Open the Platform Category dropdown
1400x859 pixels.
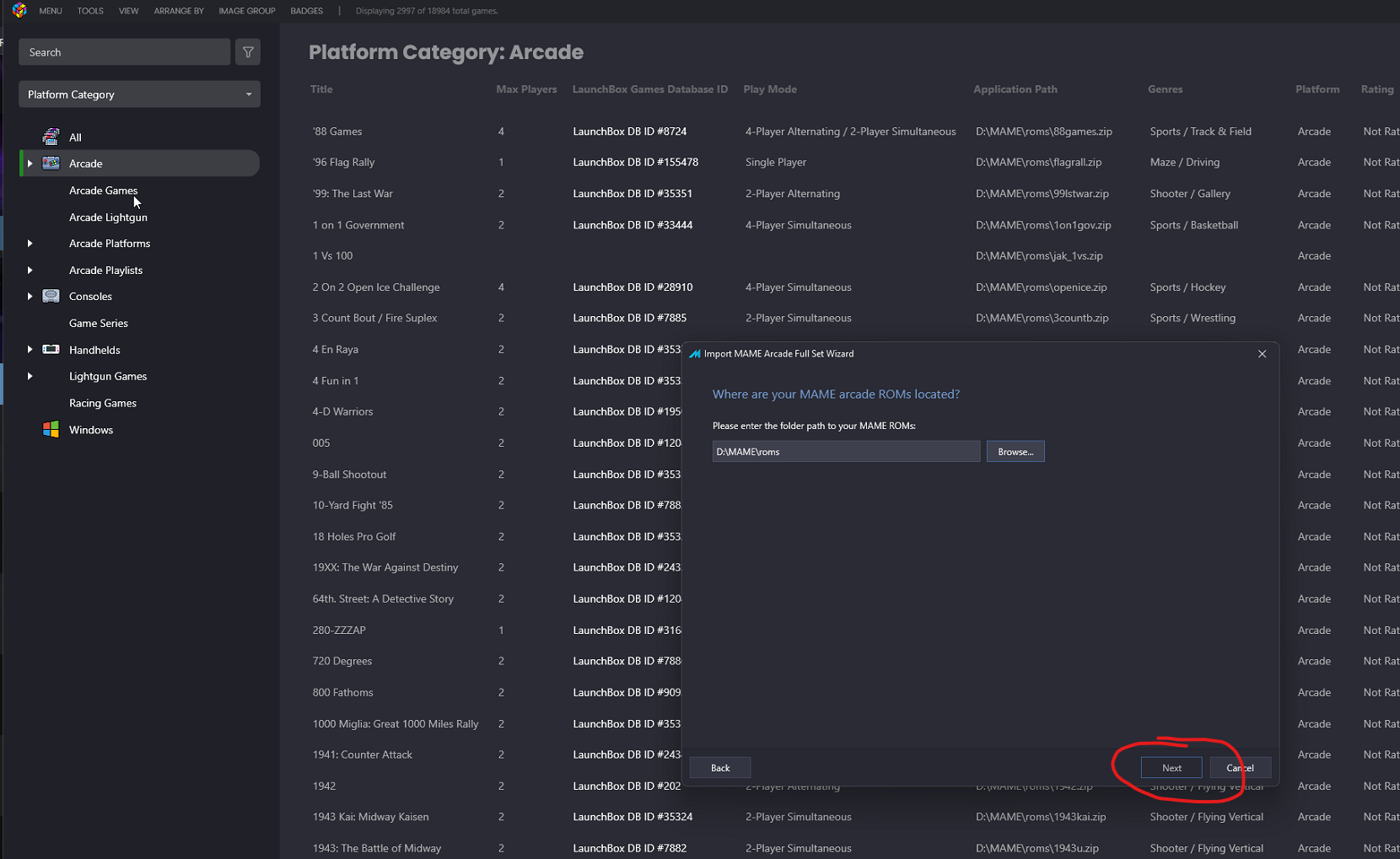pos(139,94)
